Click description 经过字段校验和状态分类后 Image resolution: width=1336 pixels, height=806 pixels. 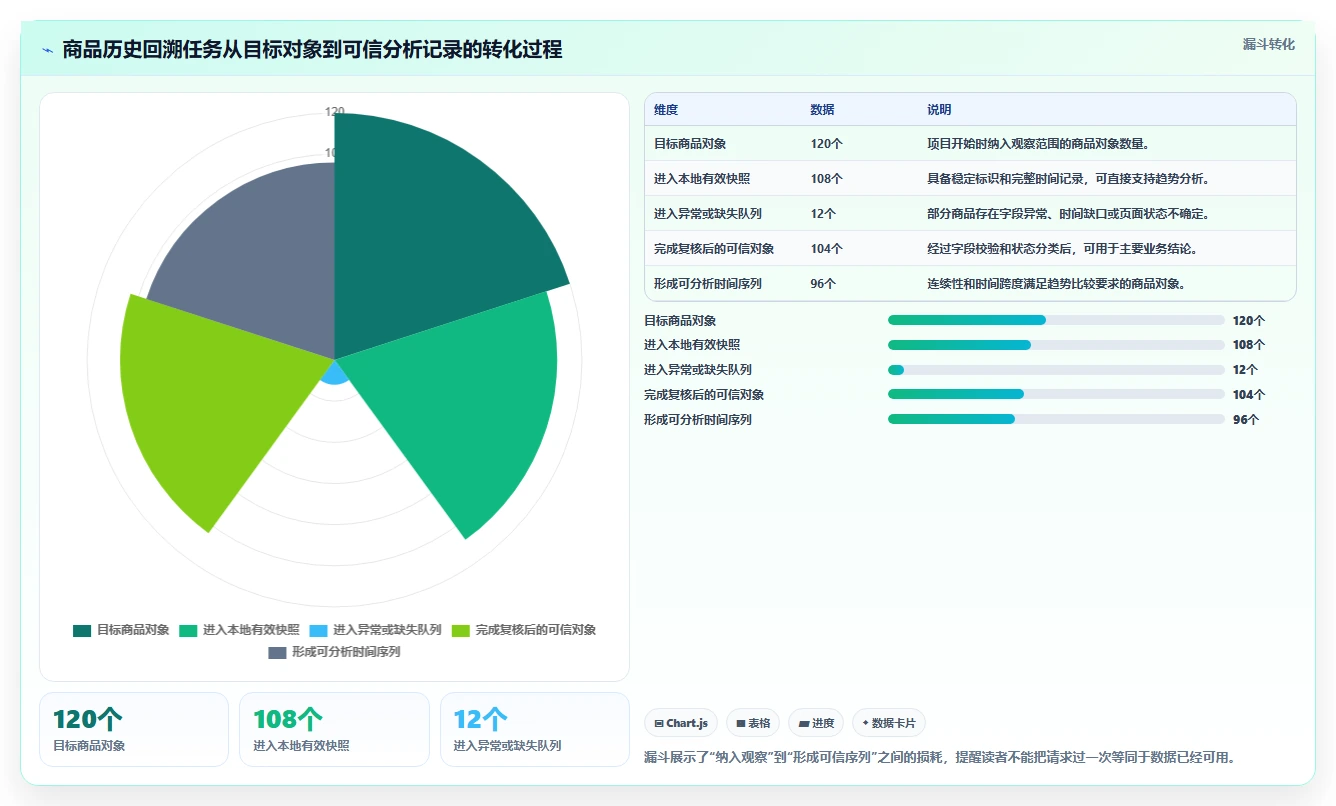point(1062,249)
